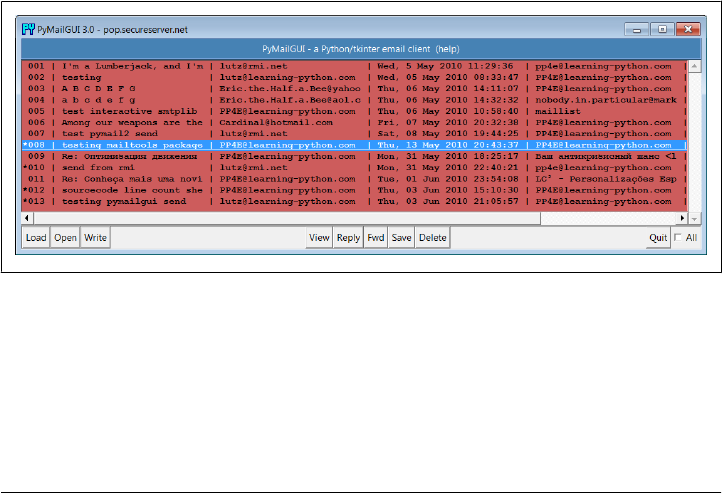Select message 007 test pymail2 send
This screenshot has height=493, width=722.
pyautogui.click(x=354, y=133)
